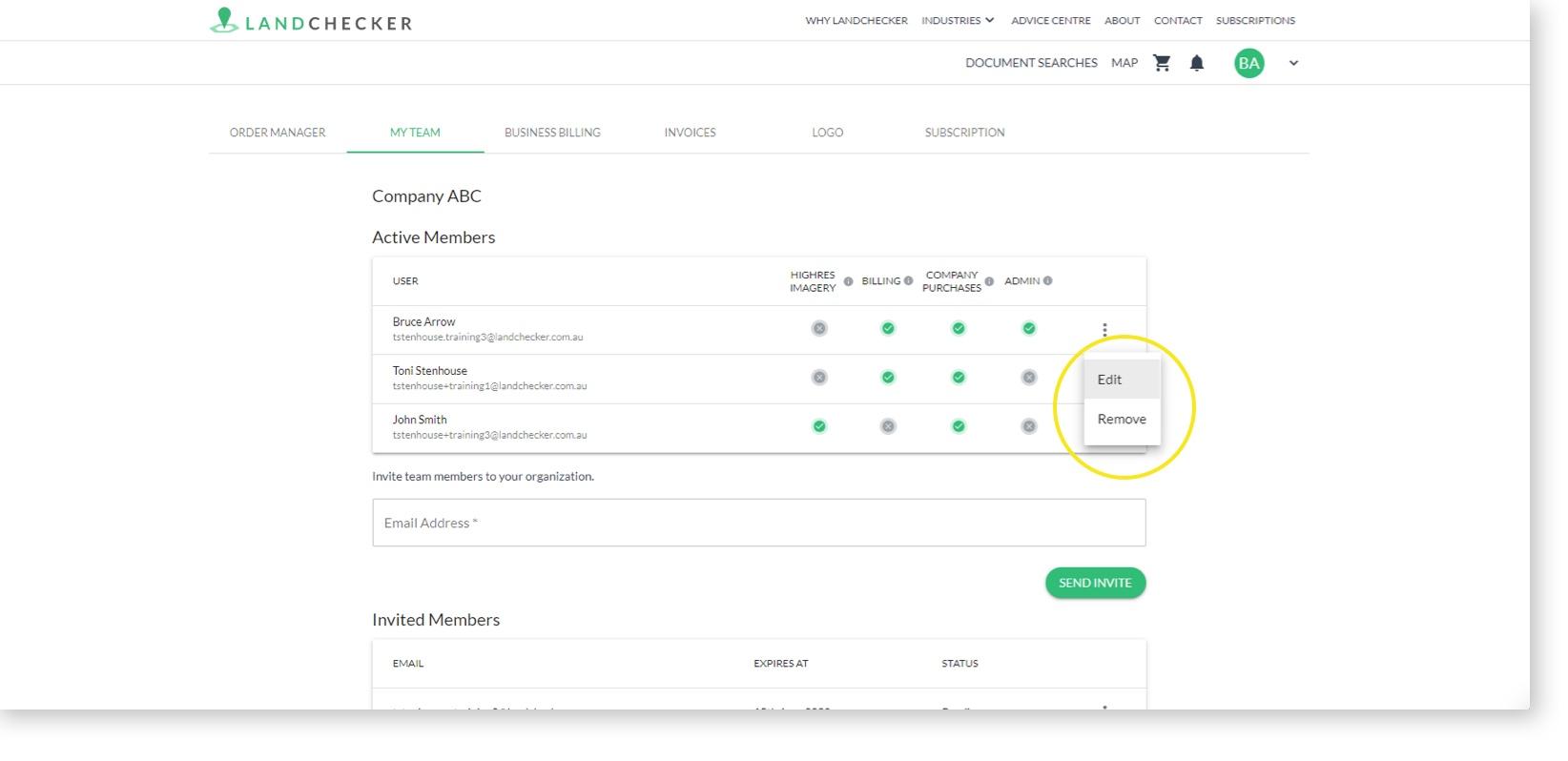Toggle Bruce Arrow Billing status

click(888, 328)
